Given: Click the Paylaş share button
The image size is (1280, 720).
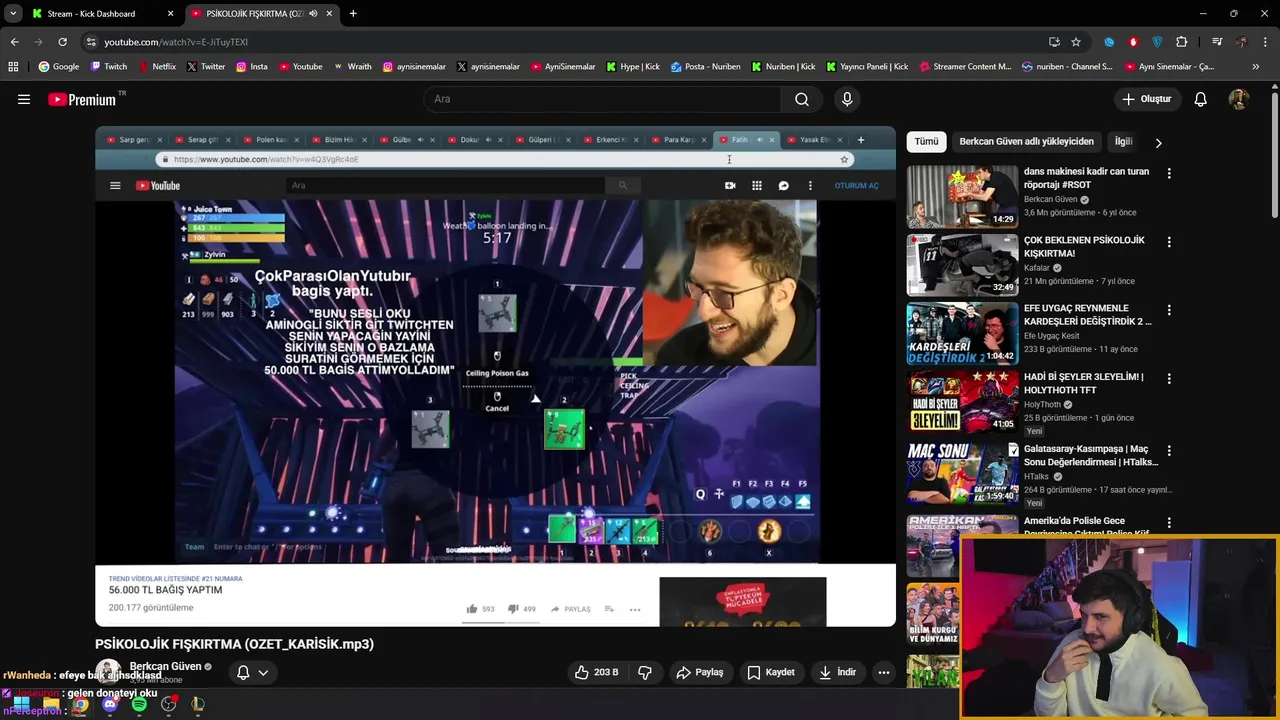Looking at the screenshot, I should [700, 672].
